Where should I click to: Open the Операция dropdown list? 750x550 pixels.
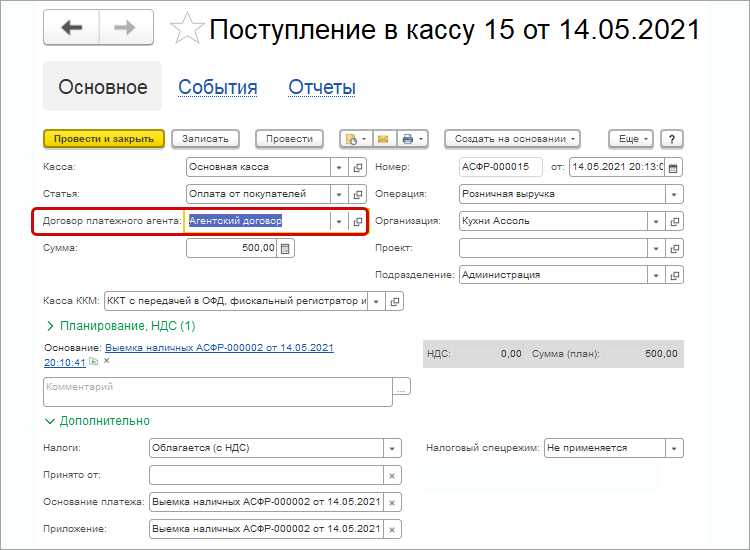674,194
